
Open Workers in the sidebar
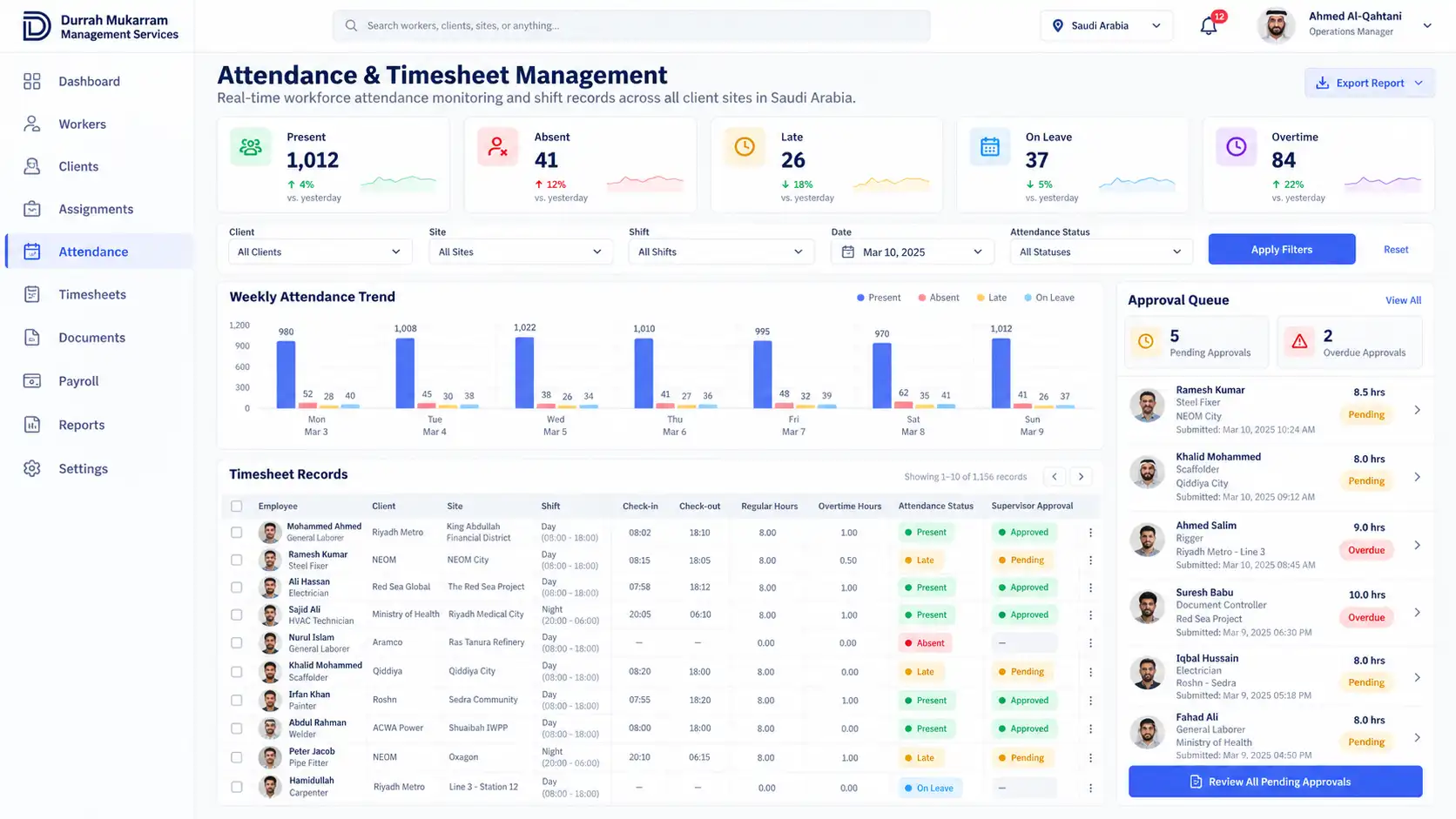point(98,124)
